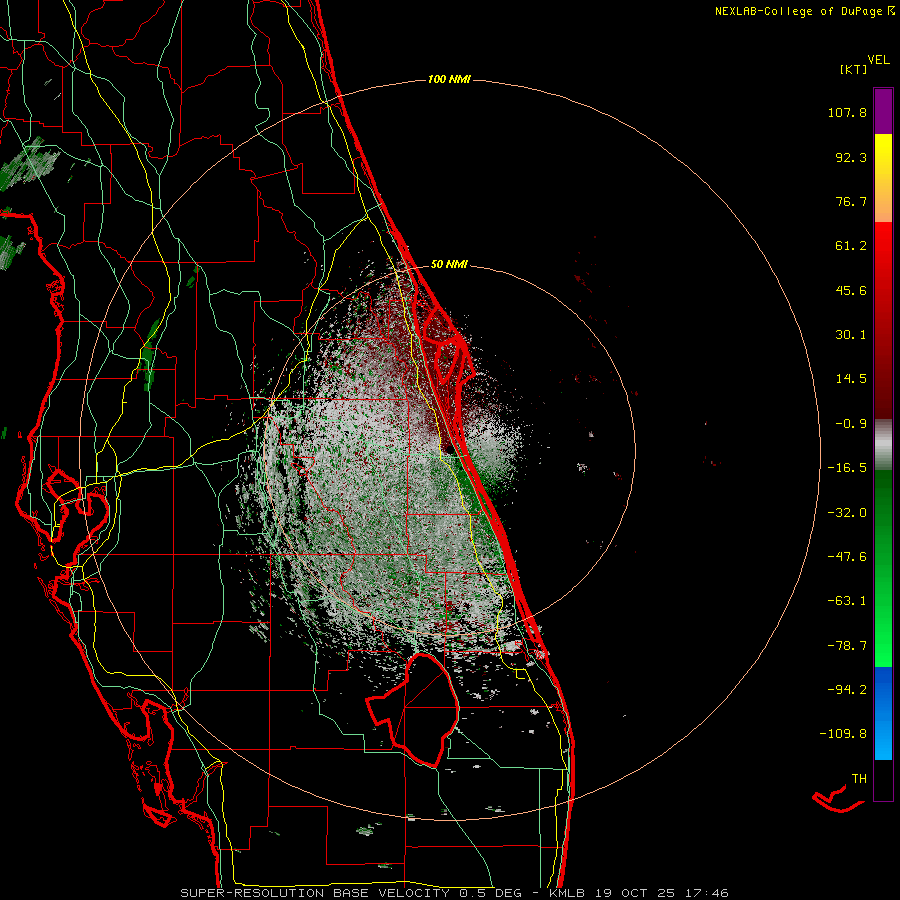900x900 pixels.
Task: Pick the purple segment of velocity scale
Action: click(x=883, y=111)
